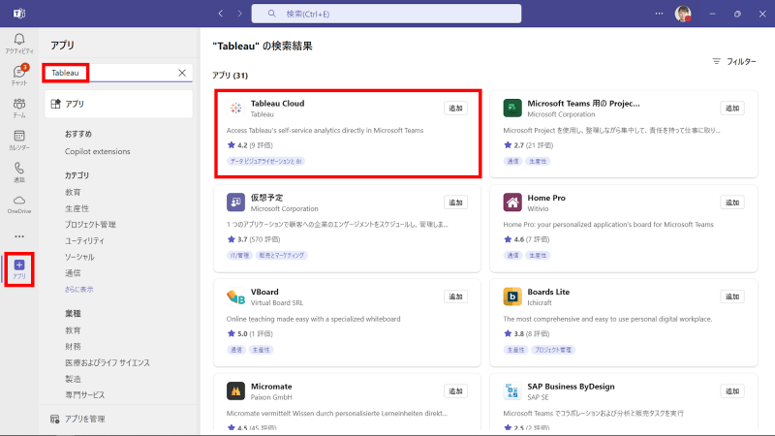The width and height of the screenshot is (775, 436).
Task: Open the Tableau Cloud title
Action: point(277,103)
